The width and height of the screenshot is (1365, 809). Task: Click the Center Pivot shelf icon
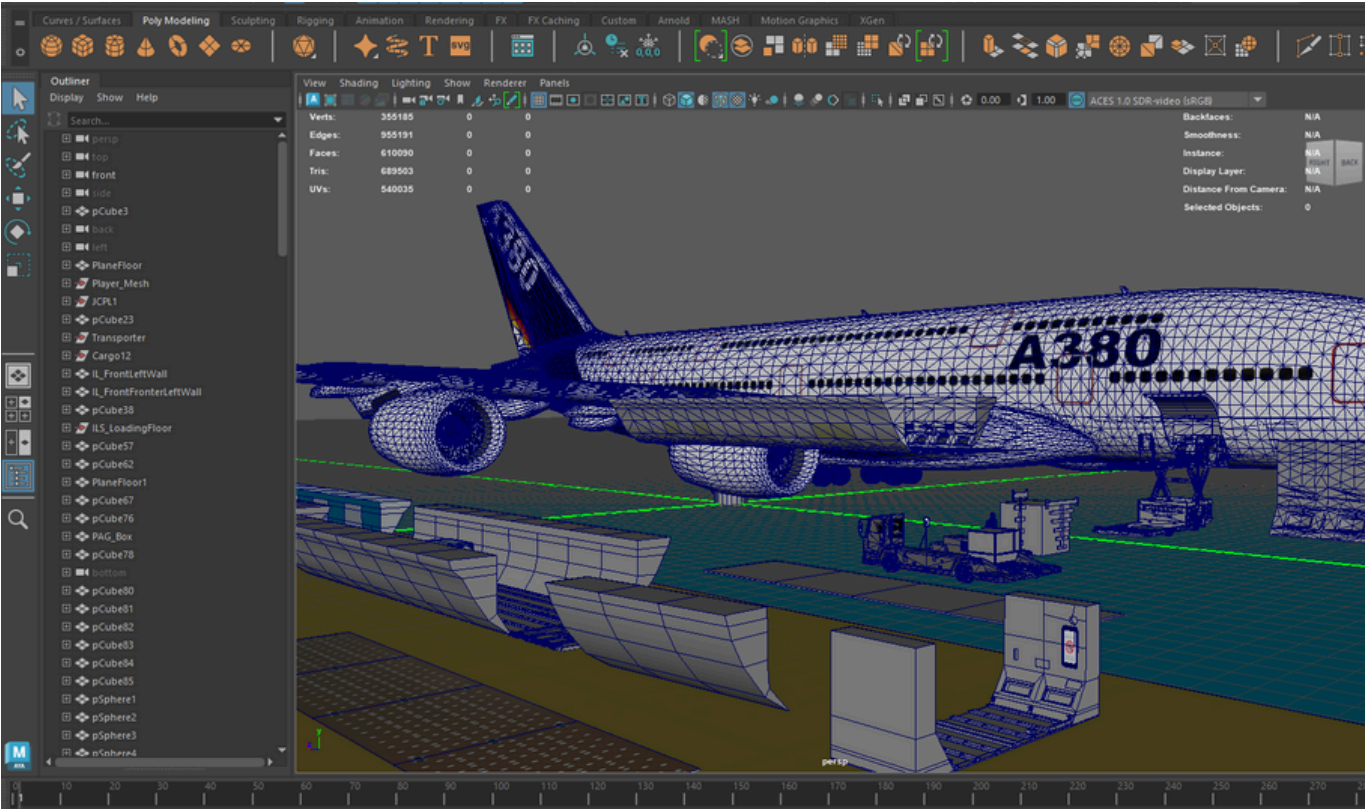(585, 46)
